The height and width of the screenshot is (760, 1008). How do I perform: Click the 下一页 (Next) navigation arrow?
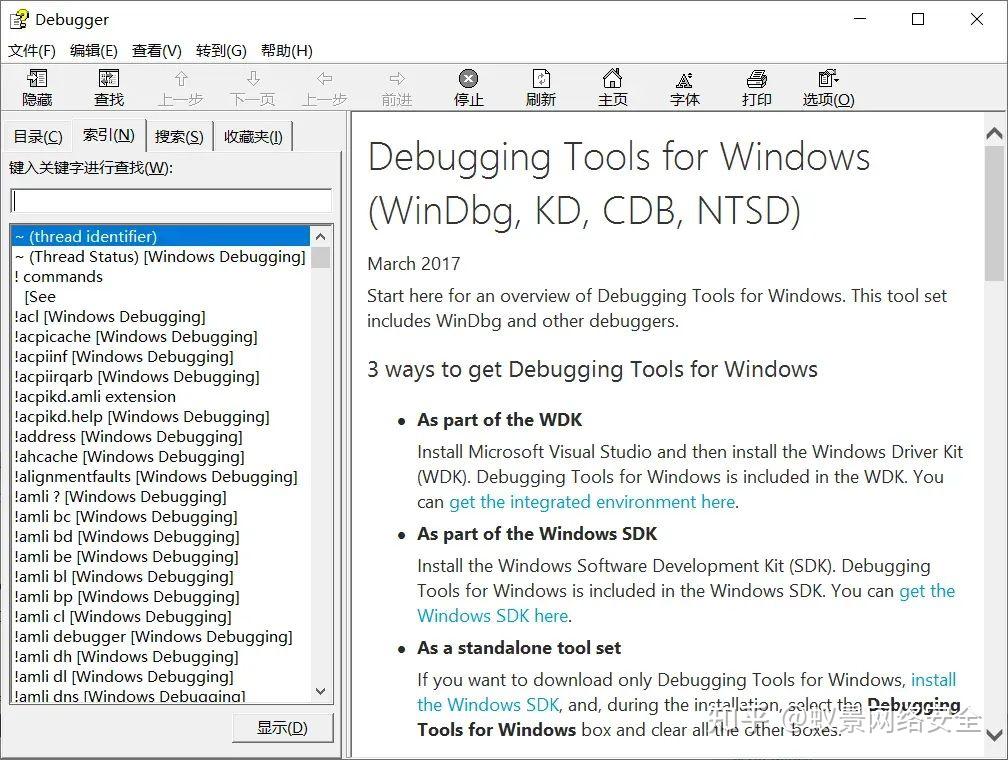click(x=252, y=86)
